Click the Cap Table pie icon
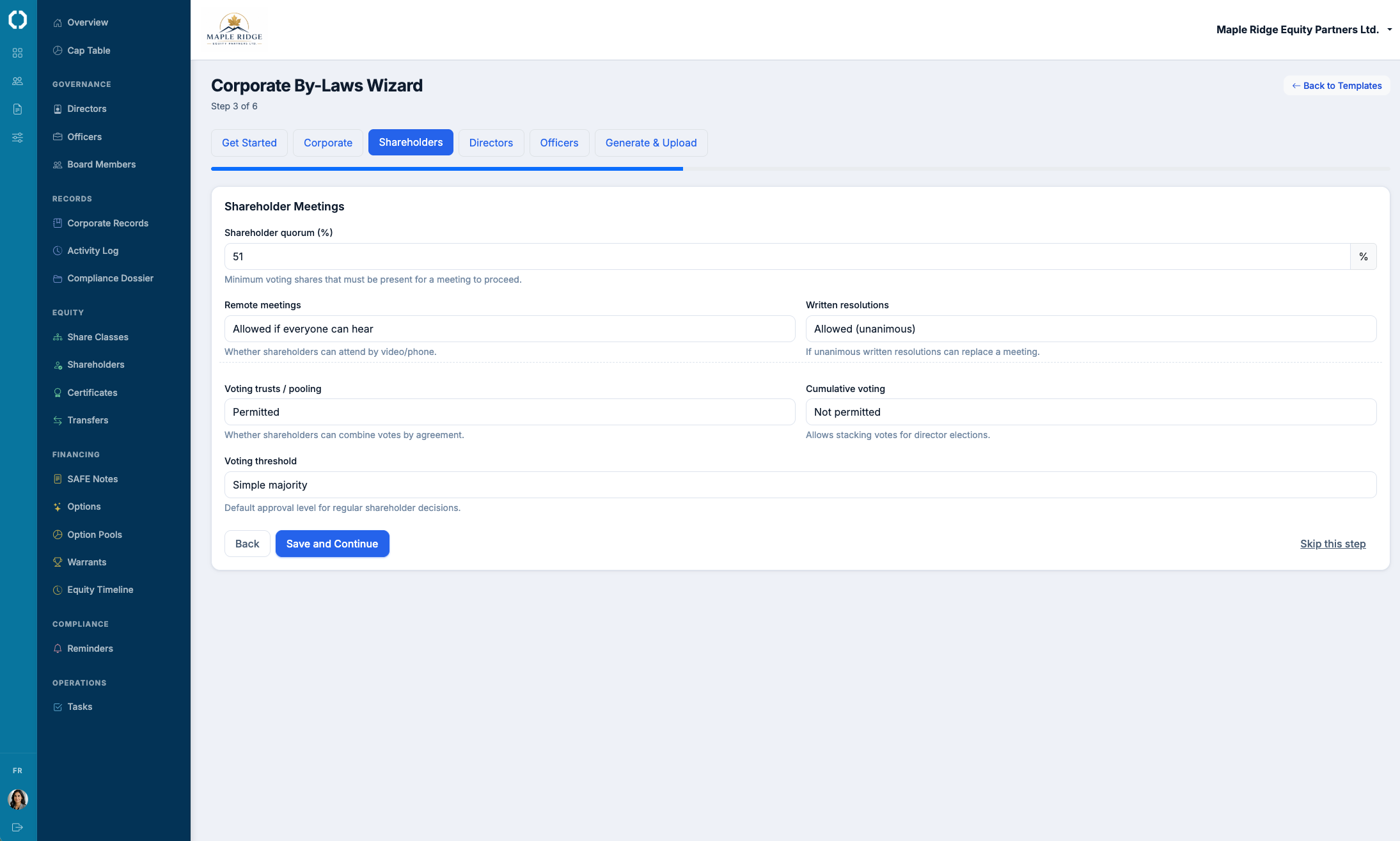1400x841 pixels. pos(58,51)
